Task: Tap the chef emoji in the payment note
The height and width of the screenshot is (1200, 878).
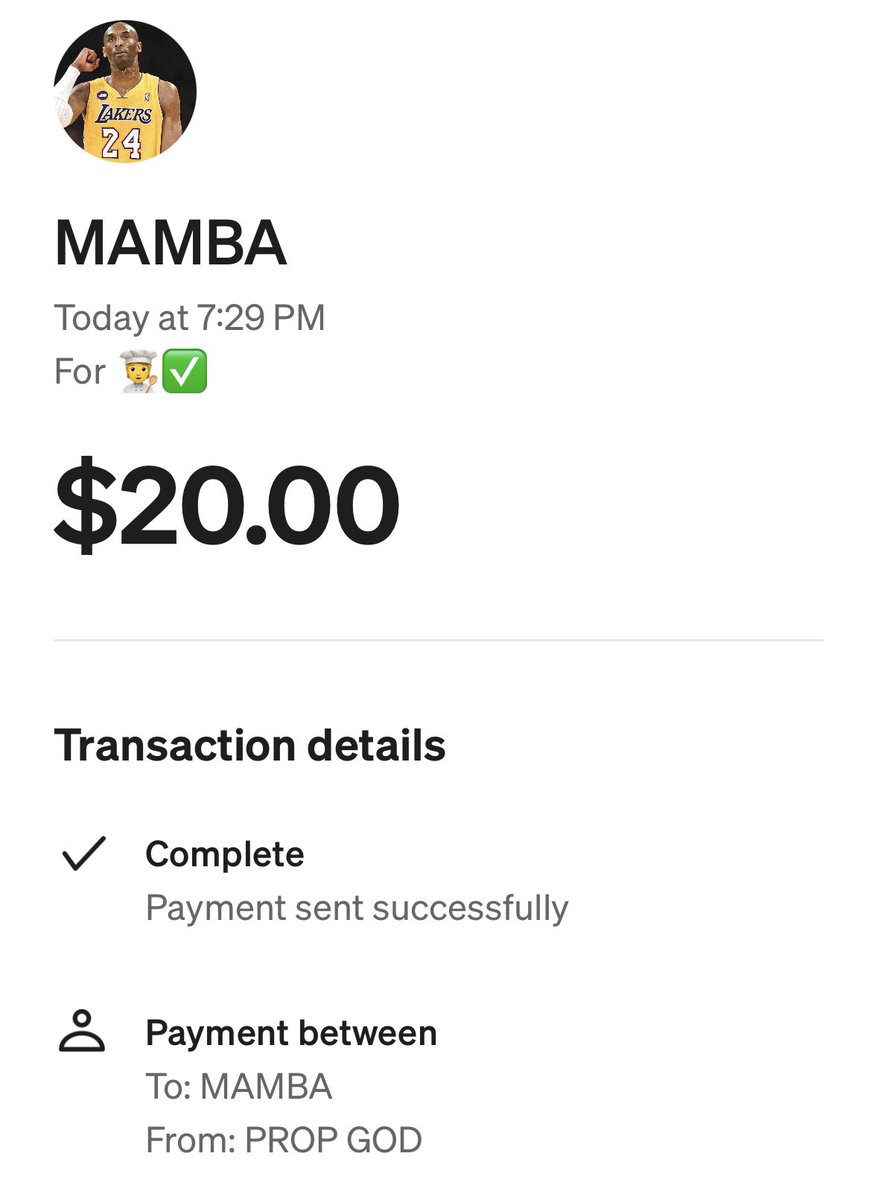Action: [138, 372]
